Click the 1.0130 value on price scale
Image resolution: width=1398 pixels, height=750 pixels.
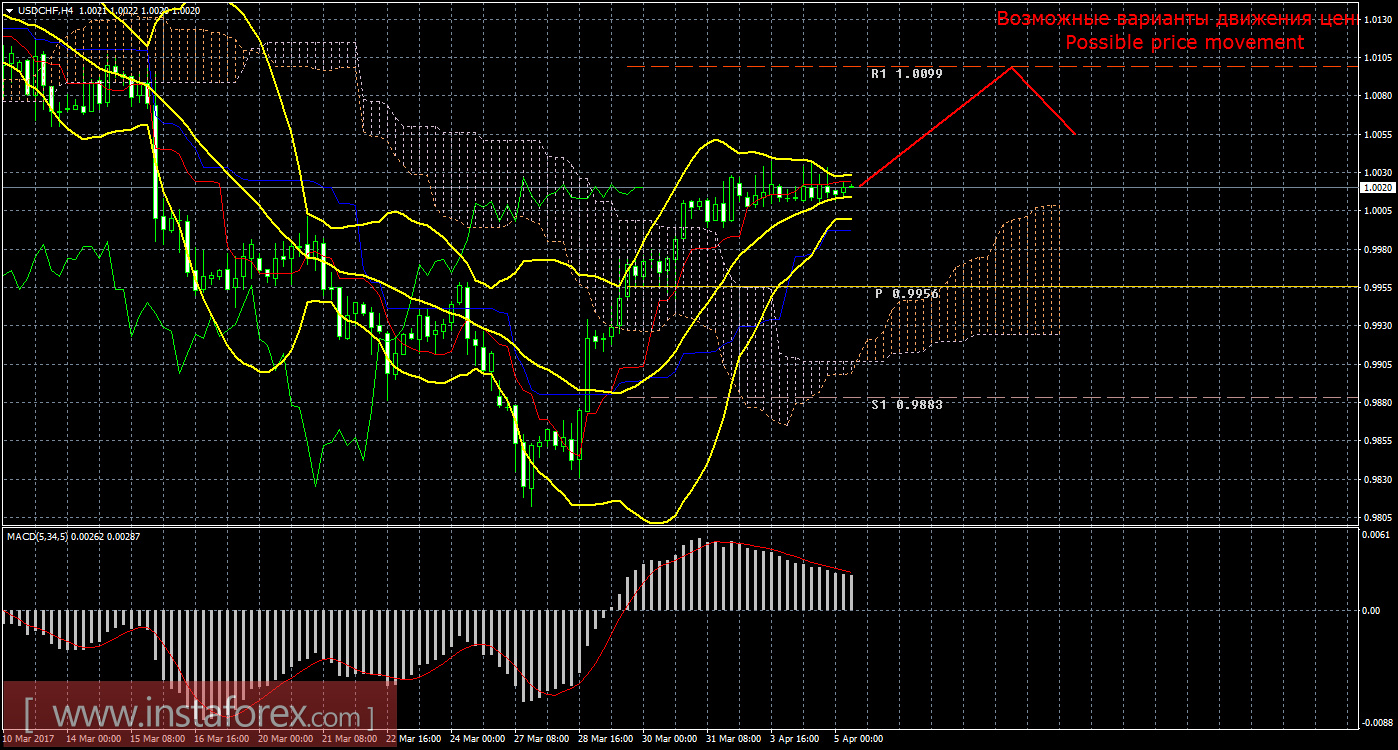pyautogui.click(x=1377, y=19)
